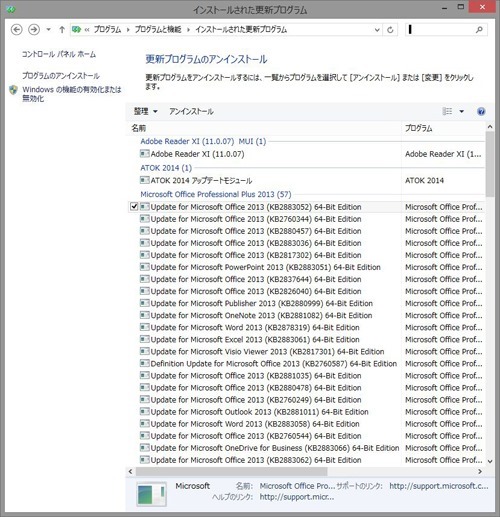Click ATOK 2014 in the プログラム column
500x517 pixels.
424,181
